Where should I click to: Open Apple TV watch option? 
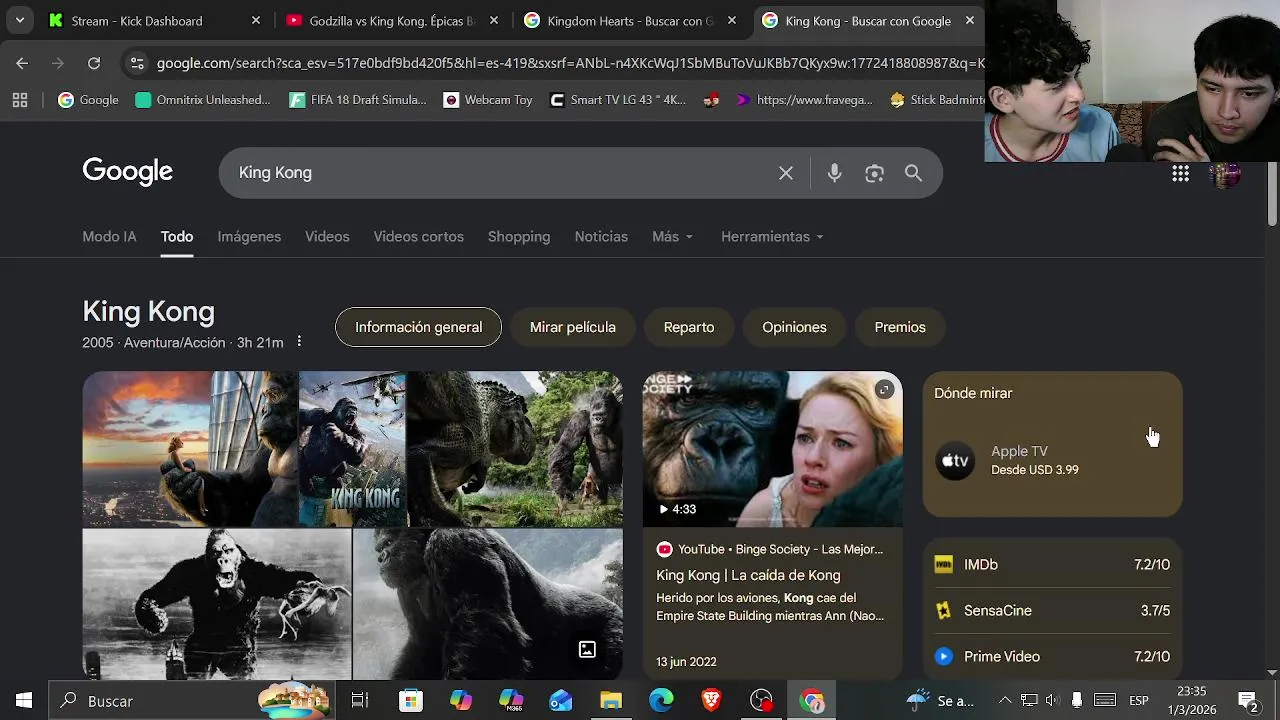(x=1052, y=460)
